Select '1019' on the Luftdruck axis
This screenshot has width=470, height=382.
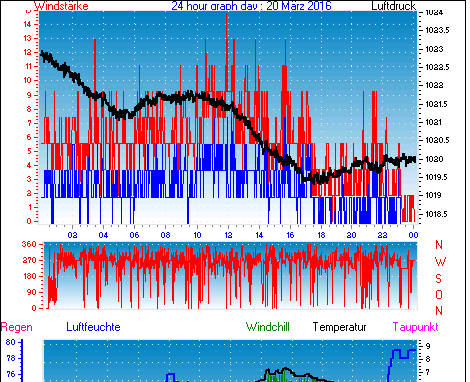pyautogui.click(x=434, y=195)
